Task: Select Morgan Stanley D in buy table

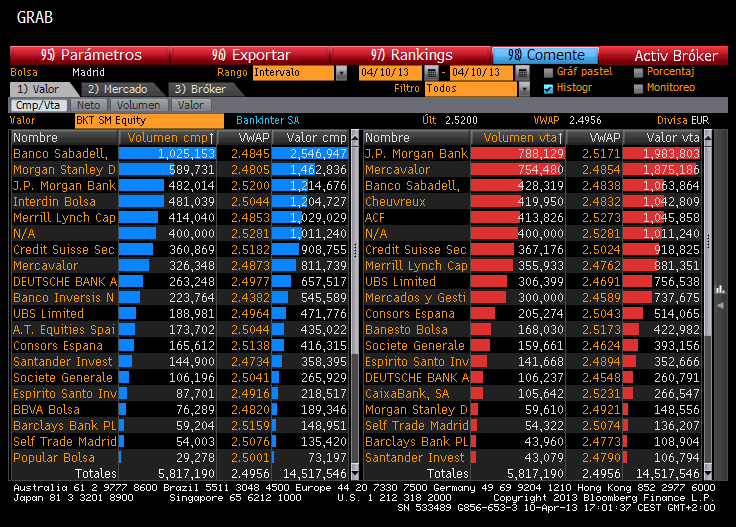Action: [x=180, y=170]
